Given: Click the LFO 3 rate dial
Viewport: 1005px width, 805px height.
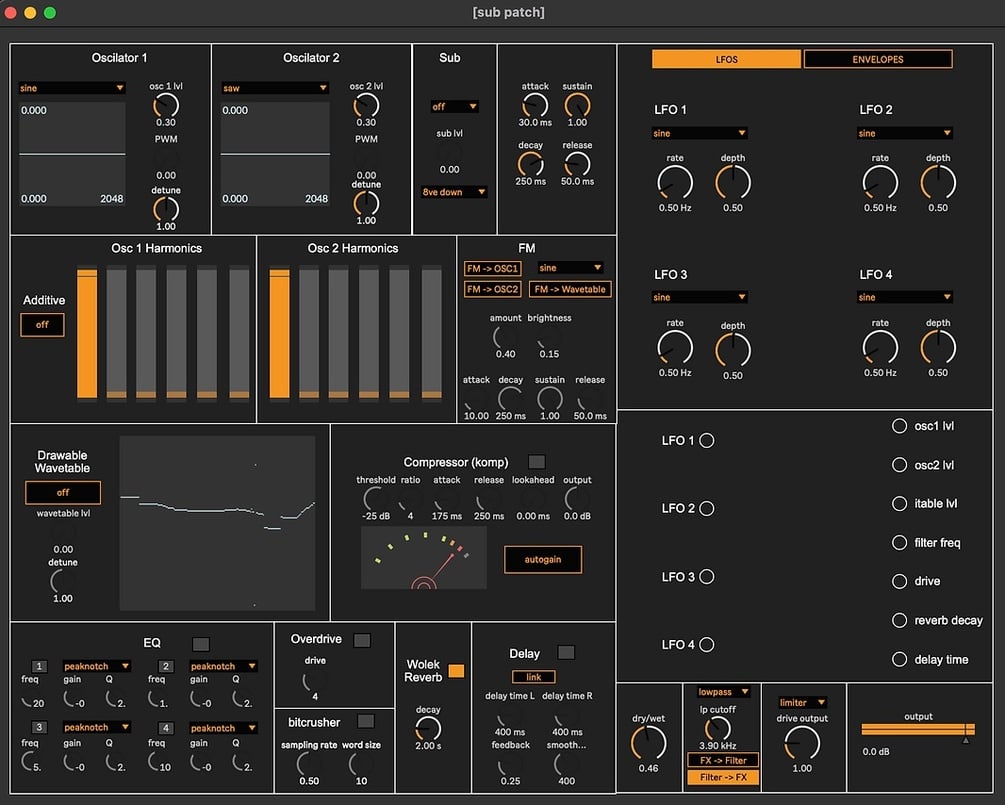Looking at the screenshot, I should tap(675, 348).
